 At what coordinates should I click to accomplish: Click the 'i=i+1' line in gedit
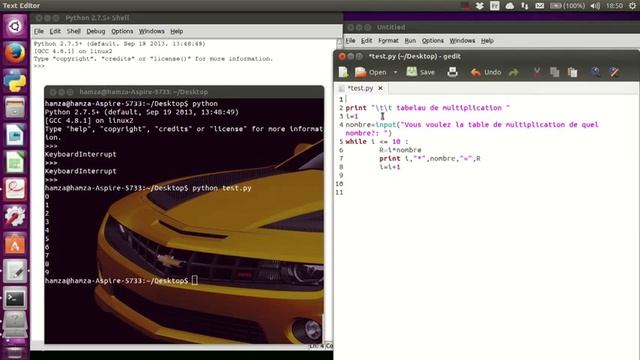[389, 167]
